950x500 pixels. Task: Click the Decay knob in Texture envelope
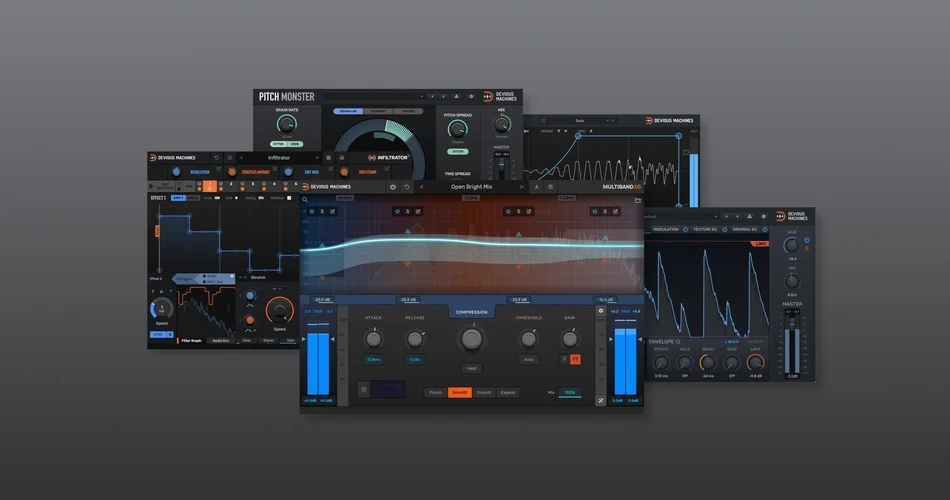[708, 362]
